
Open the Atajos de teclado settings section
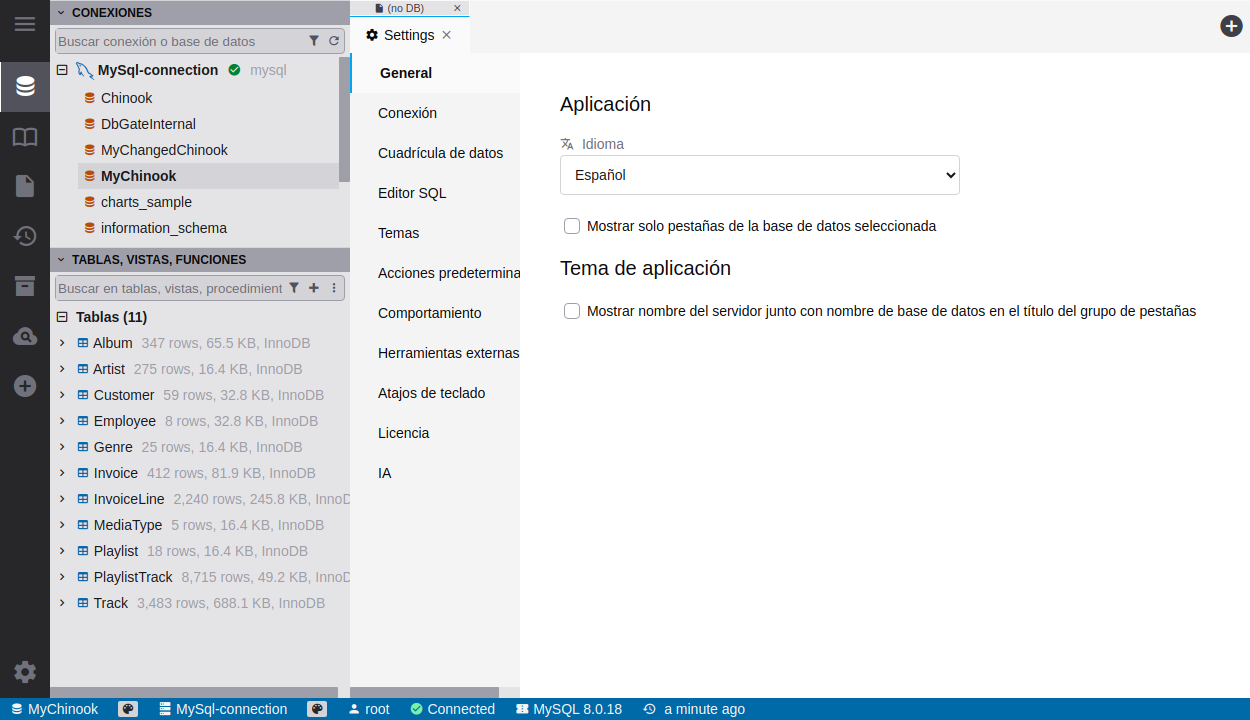point(431,393)
